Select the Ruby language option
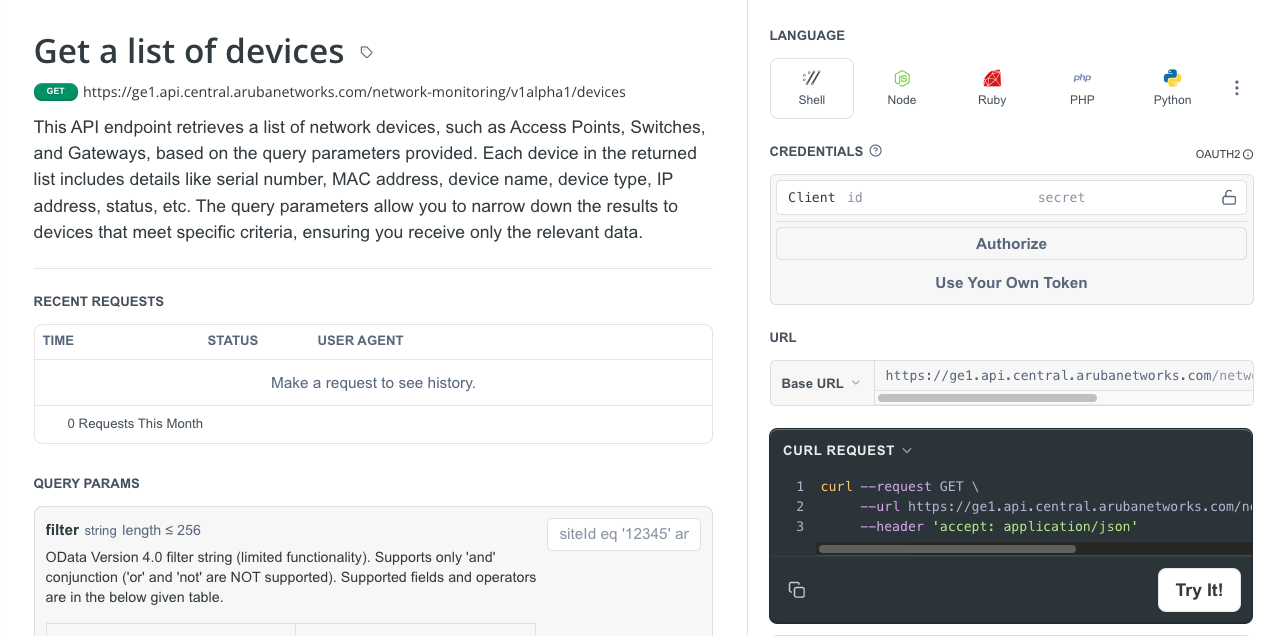The image size is (1274, 636). click(x=992, y=88)
